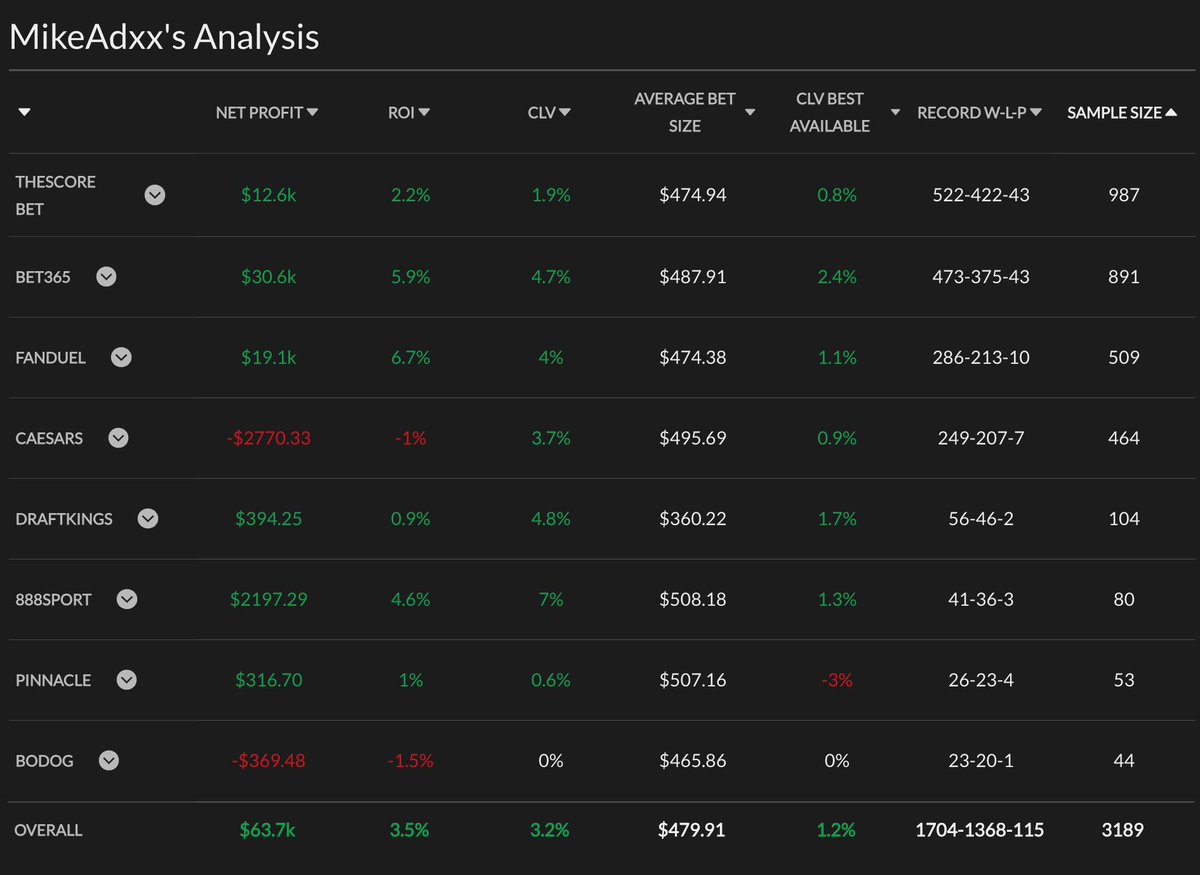The image size is (1200, 875).
Task: Expand the THESCORE BET row chevron
Action: (x=154, y=196)
